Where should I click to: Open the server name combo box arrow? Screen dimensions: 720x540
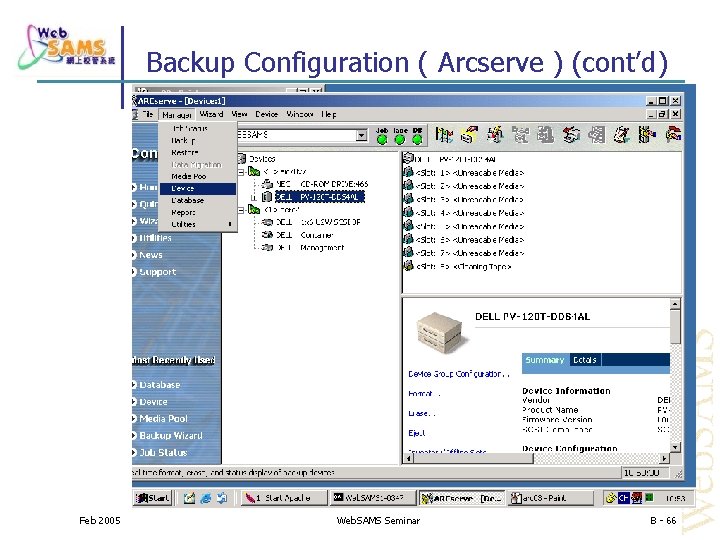[x=362, y=135]
